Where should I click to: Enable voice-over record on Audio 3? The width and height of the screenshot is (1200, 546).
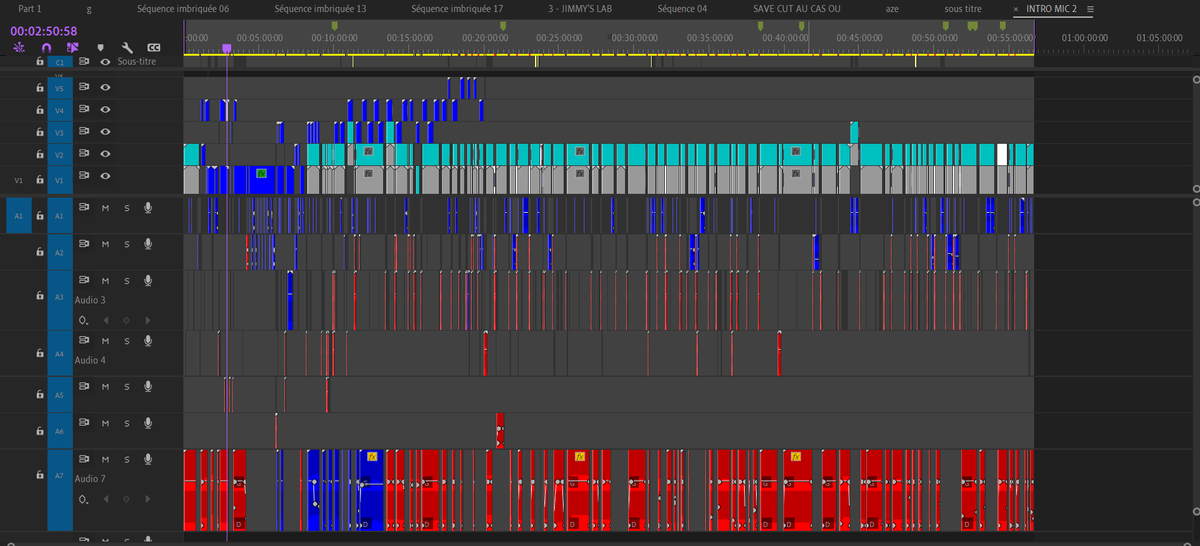tap(148, 280)
